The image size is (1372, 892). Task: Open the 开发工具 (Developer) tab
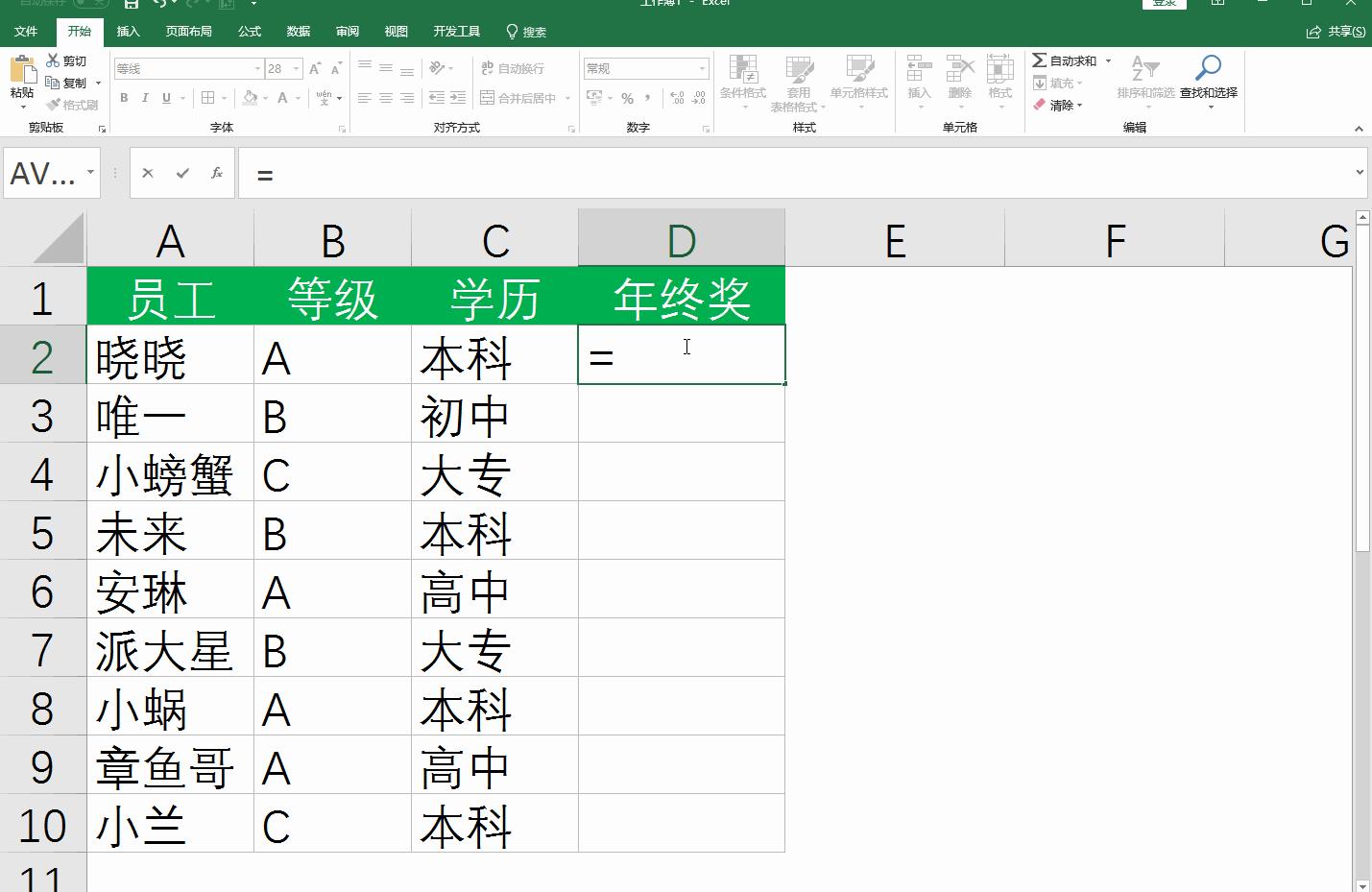point(457,31)
